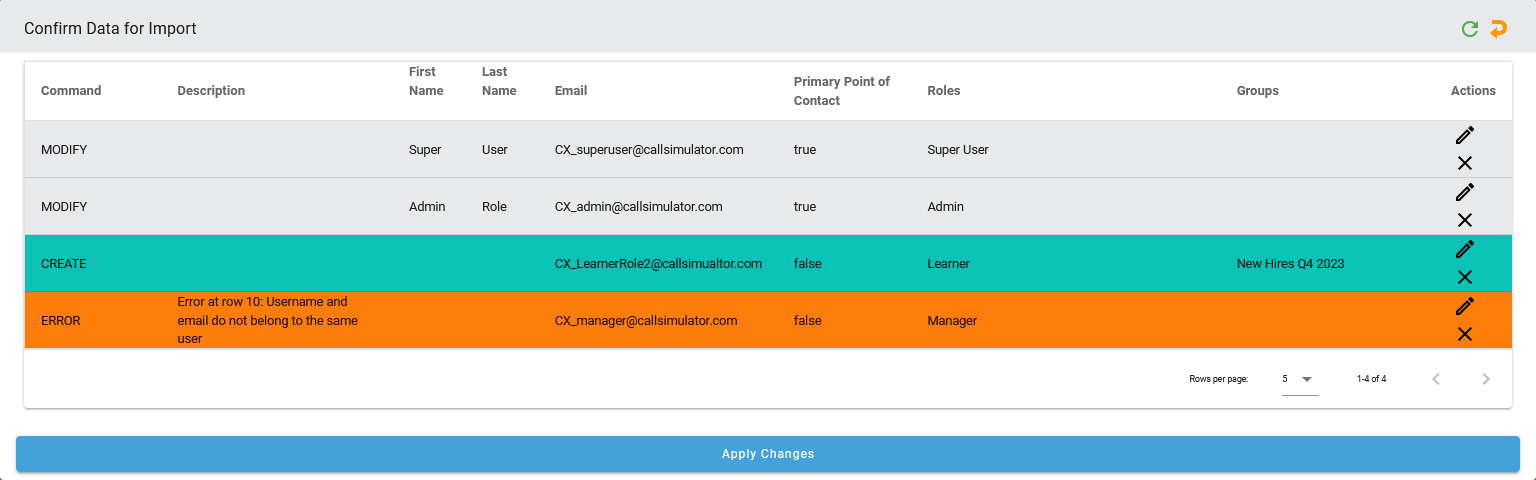This screenshot has width=1536, height=480.
Task: Go to previous page of results
Action: [1436, 379]
